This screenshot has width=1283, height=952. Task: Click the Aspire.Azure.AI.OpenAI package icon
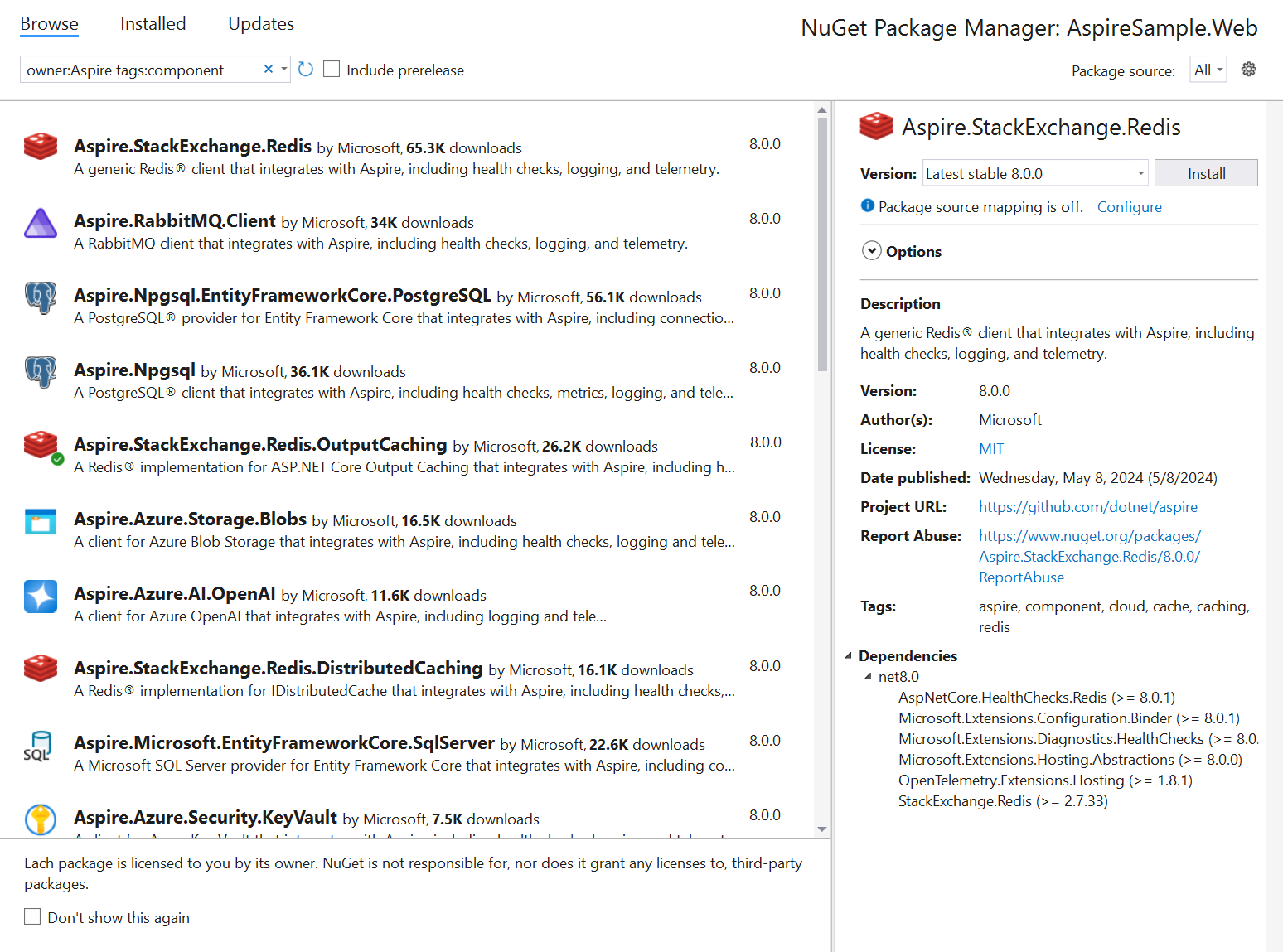pyautogui.click(x=41, y=596)
